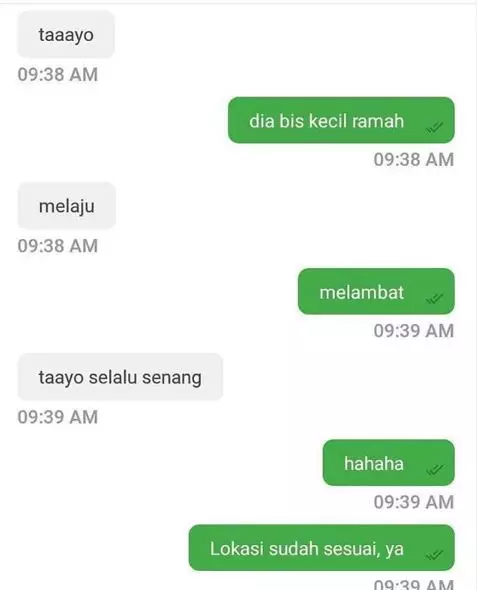This screenshot has height=590, width=477.
Task: Tap the delivered checkmark on 'Lokasi sudah sesuai, ya'
Action: coord(434,555)
